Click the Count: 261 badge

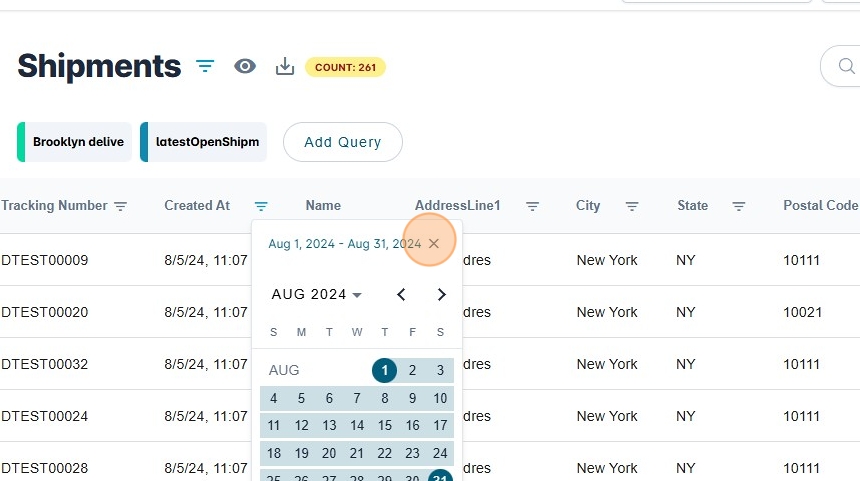coord(345,67)
